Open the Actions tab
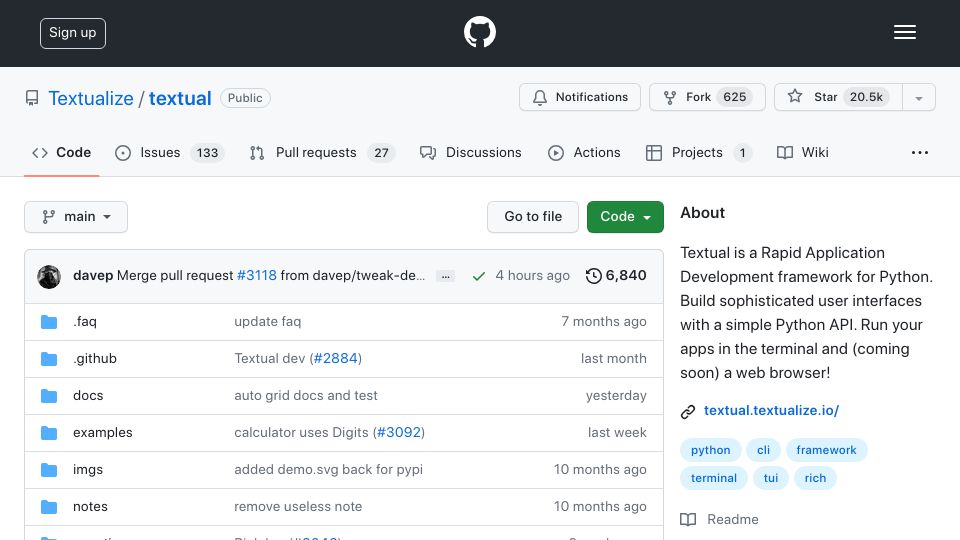The width and height of the screenshot is (960, 540). pyautogui.click(x=584, y=152)
